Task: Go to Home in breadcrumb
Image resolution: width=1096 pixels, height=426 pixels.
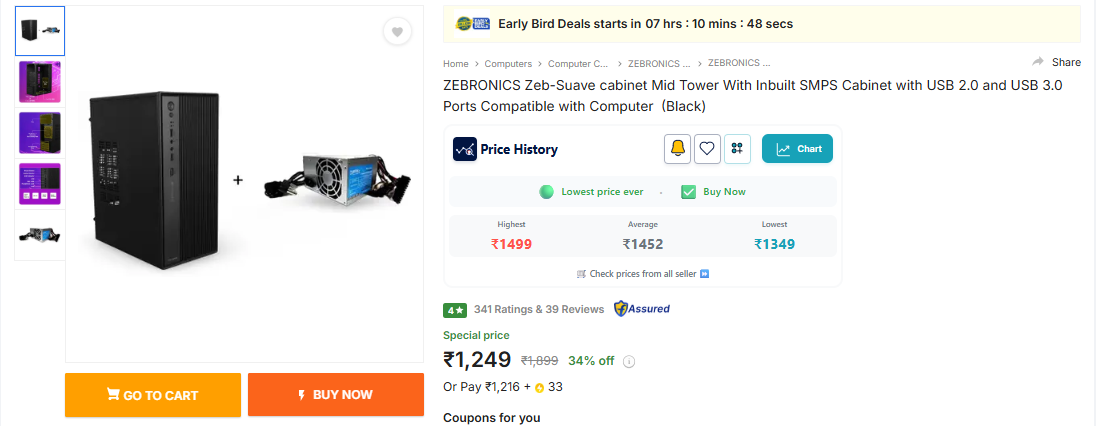Action: coord(456,63)
